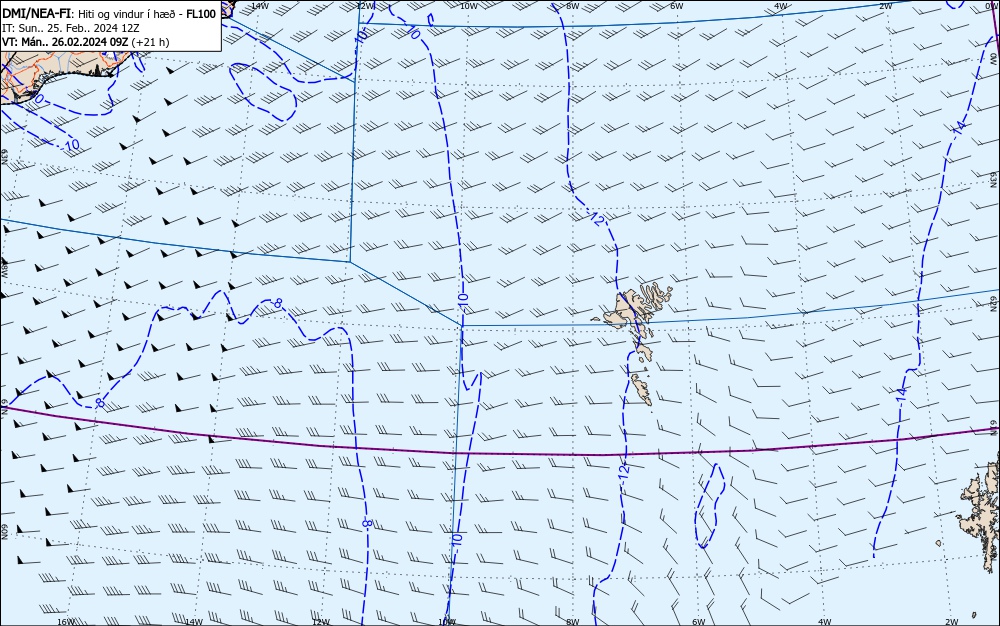Click the '(+21 h)' forecast offset text
The width and height of the screenshot is (1000, 626).
click(151, 43)
